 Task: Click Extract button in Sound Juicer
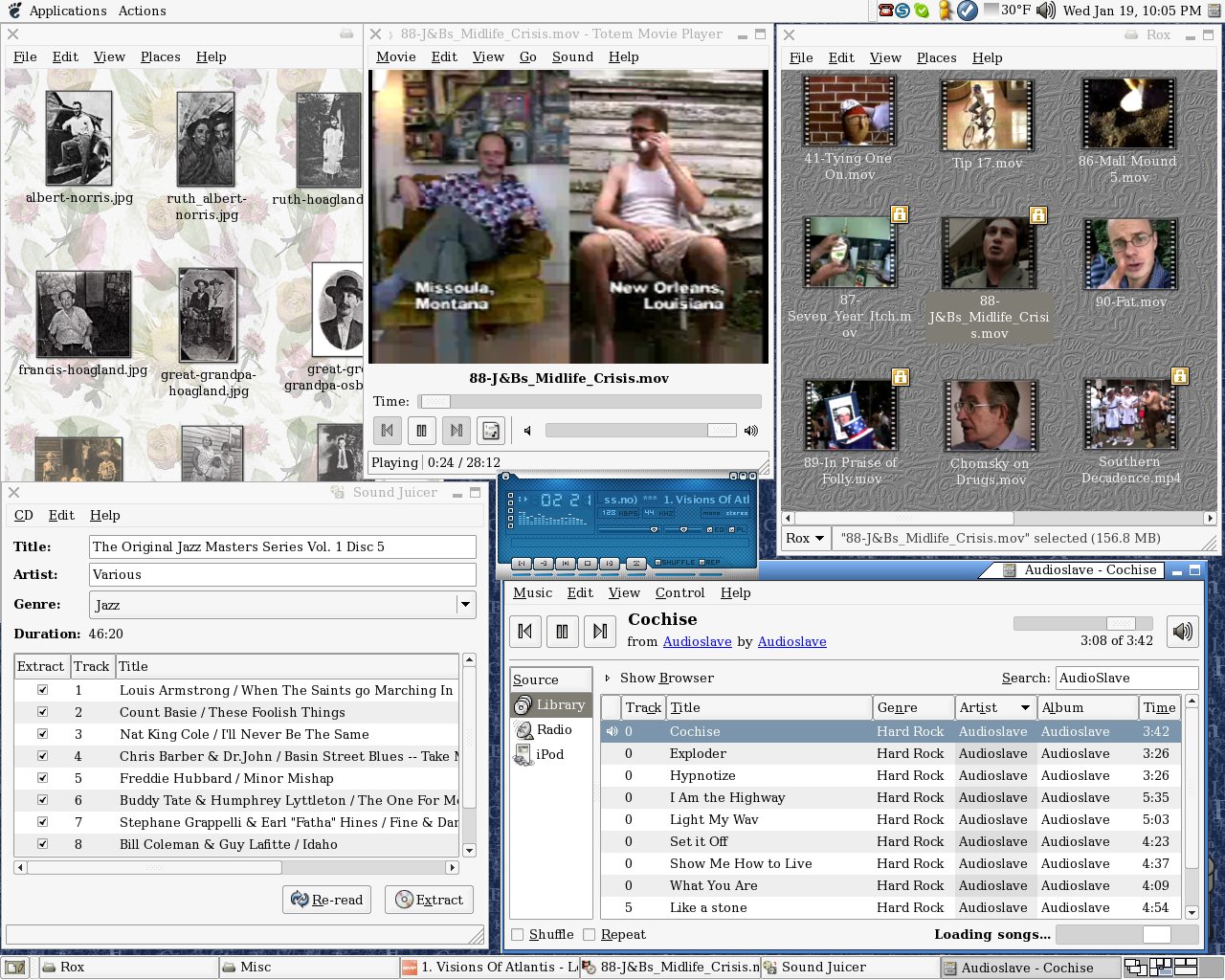pyautogui.click(x=429, y=900)
